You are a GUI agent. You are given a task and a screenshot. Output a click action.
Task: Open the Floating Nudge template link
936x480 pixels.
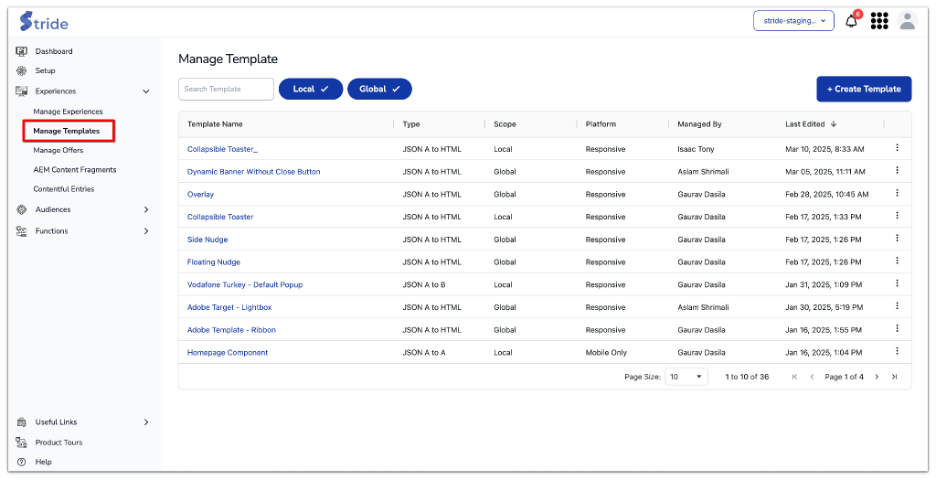pos(213,262)
